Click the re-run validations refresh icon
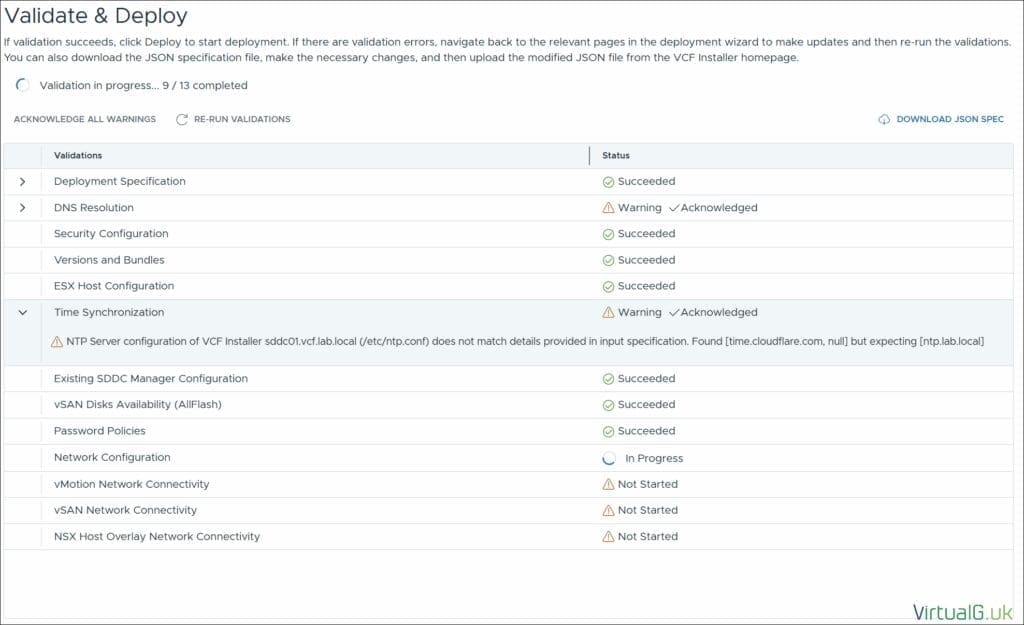This screenshot has width=1024, height=625. (x=182, y=119)
